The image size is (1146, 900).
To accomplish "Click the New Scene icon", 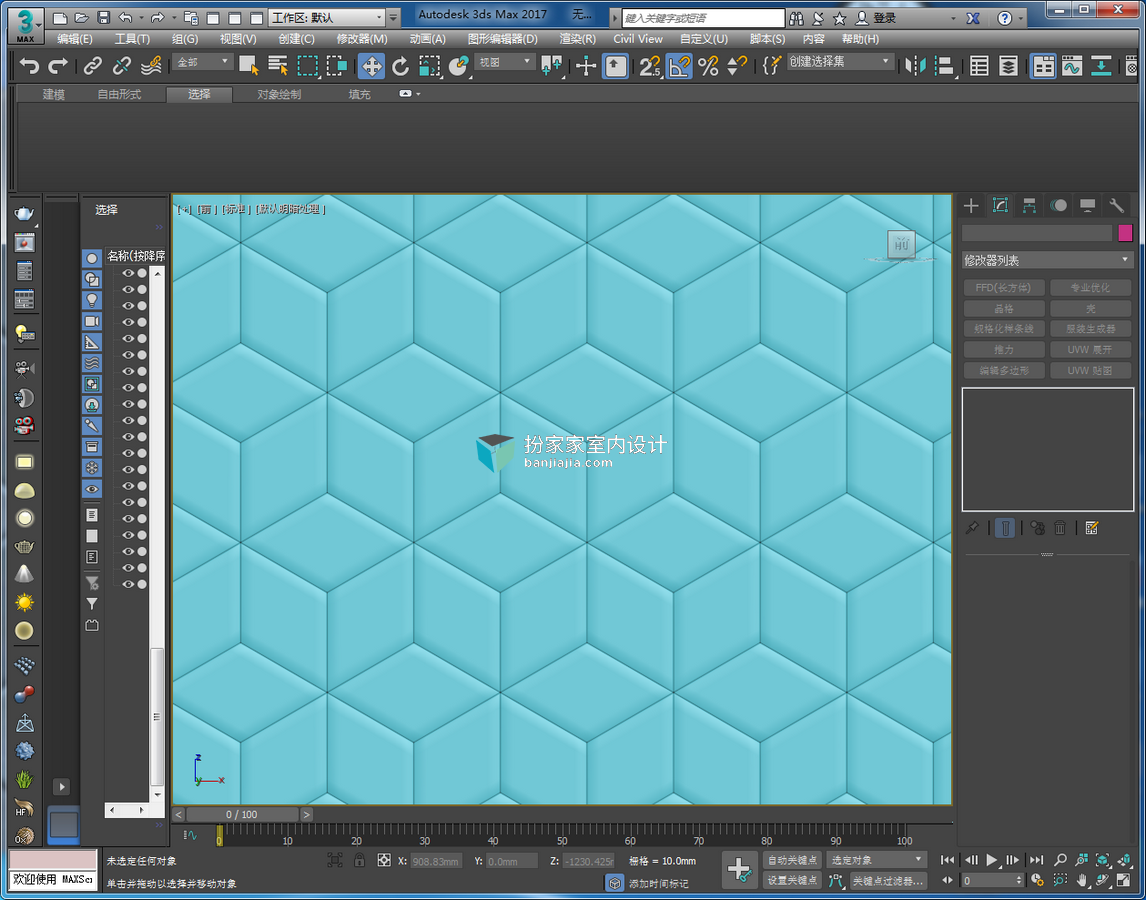I will (x=61, y=18).
